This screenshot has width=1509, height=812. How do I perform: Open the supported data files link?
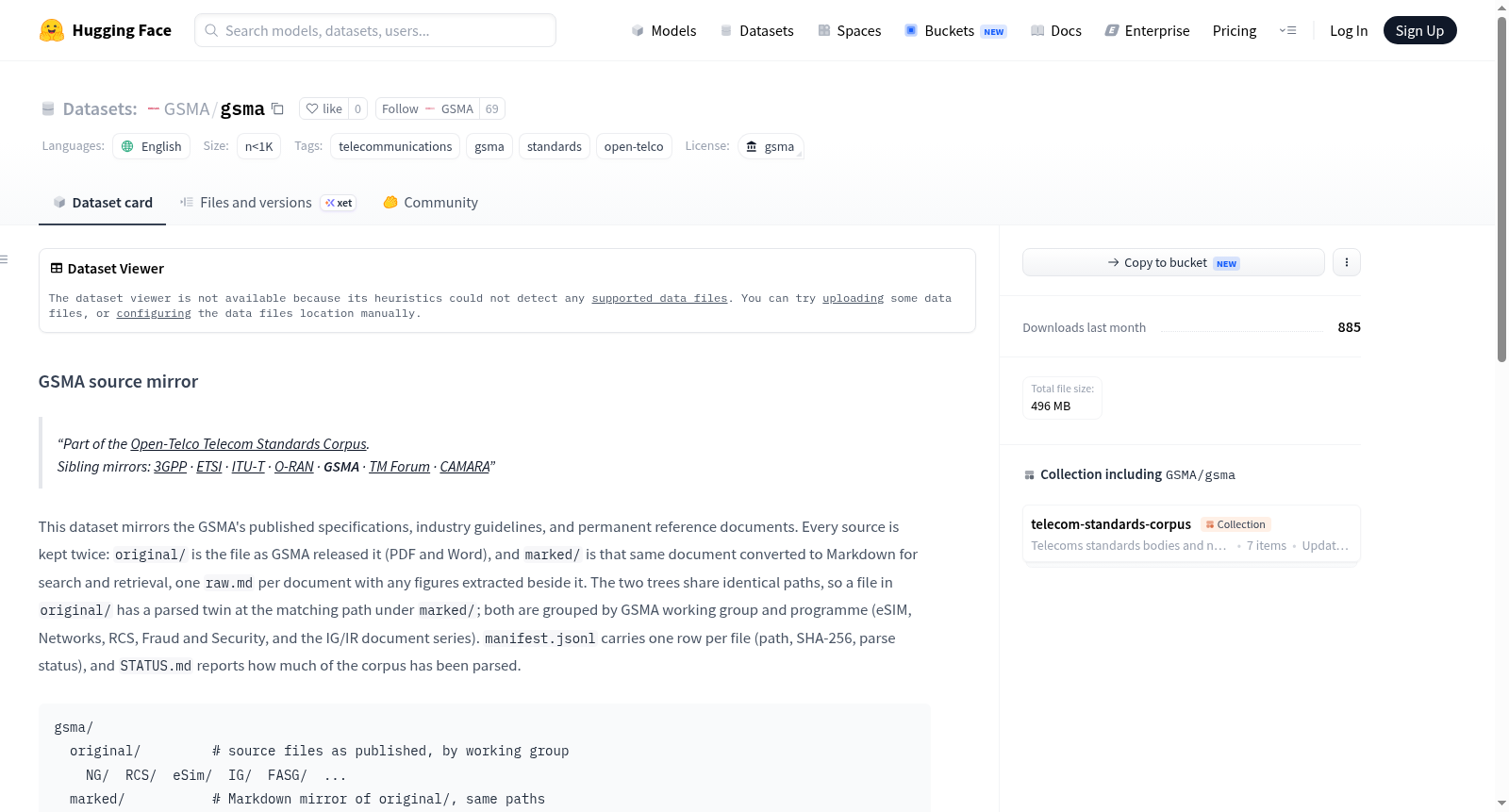click(659, 298)
